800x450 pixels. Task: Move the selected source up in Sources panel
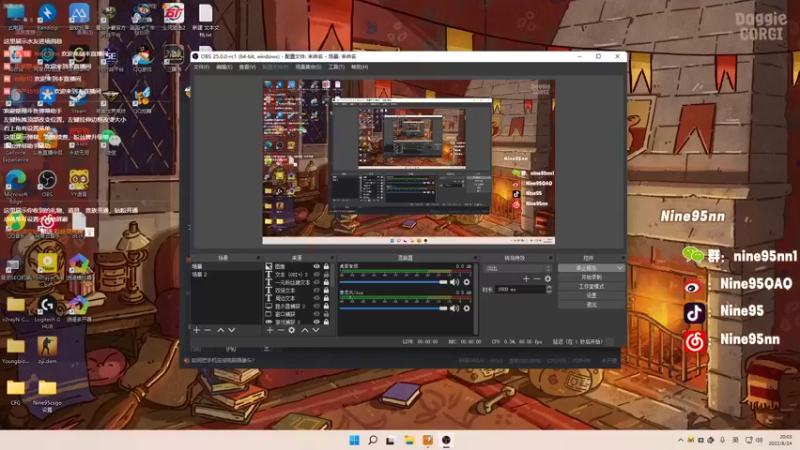305,330
